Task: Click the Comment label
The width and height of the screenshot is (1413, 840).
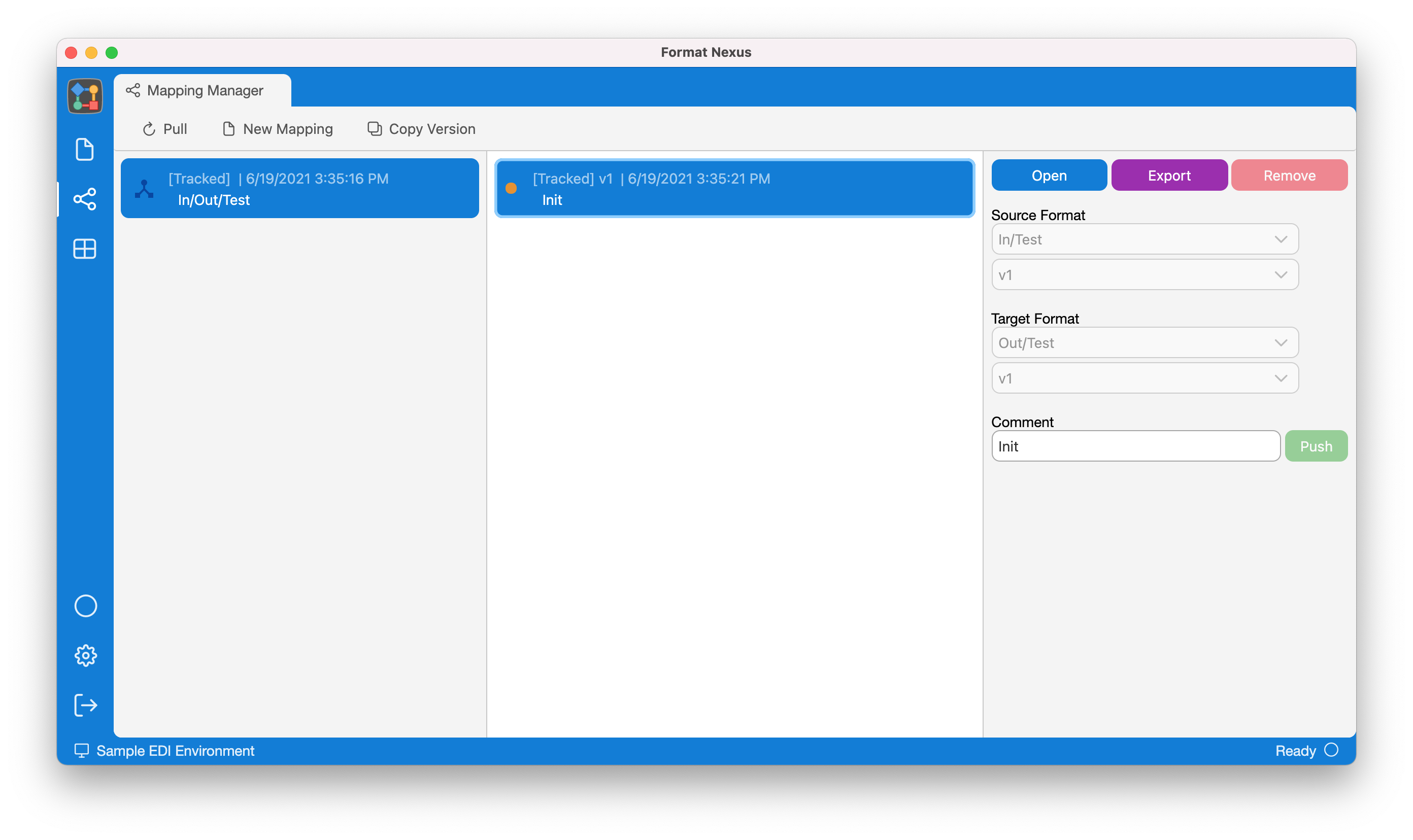Action: (x=1022, y=422)
